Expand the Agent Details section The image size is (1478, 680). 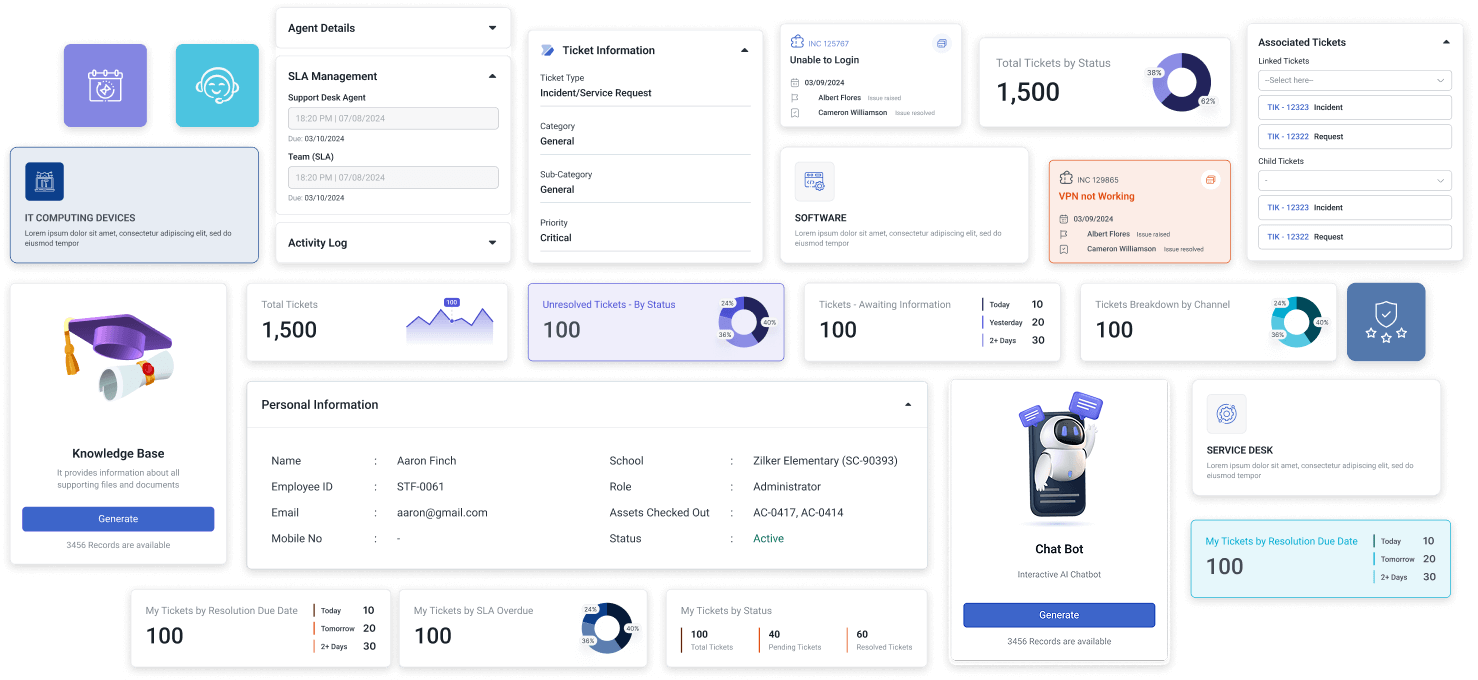tap(492, 28)
